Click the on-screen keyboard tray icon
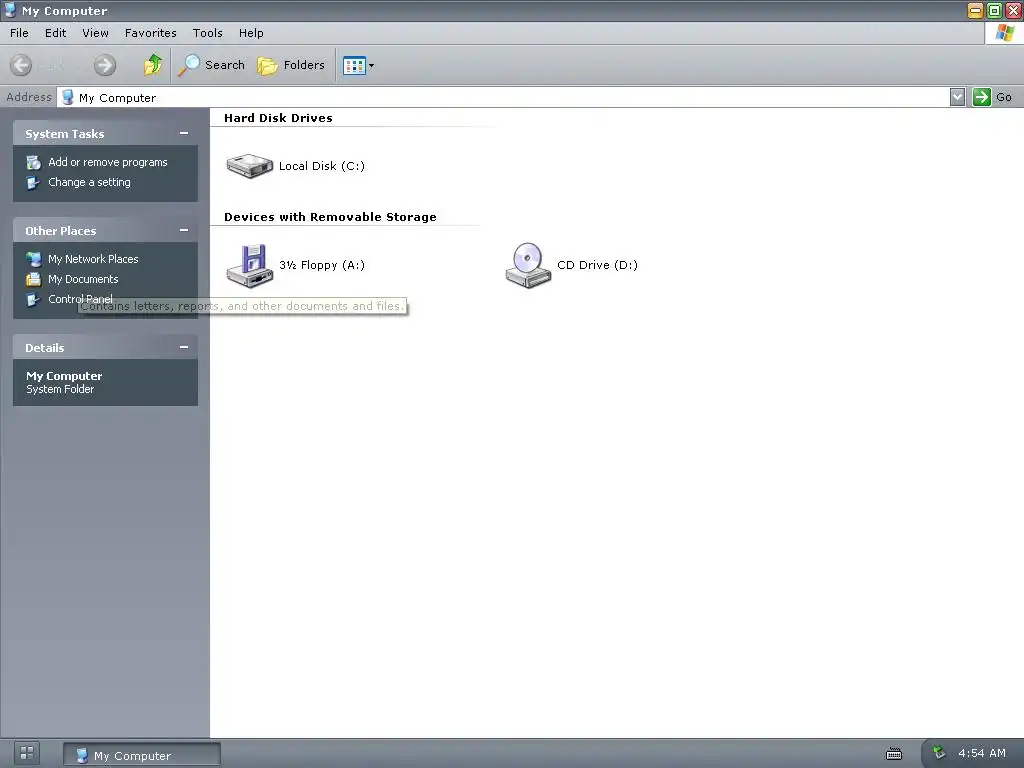Screen dimensions: 1024x768 pyautogui.click(x=894, y=754)
